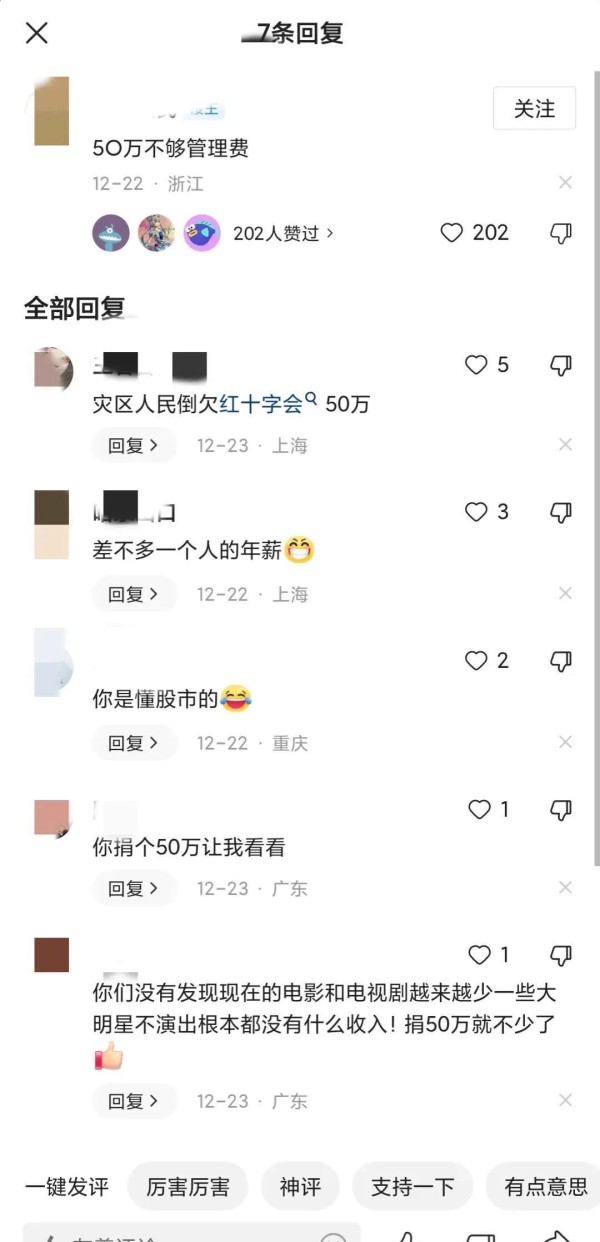This screenshot has width=600, height=1242.
Task: Dislike the 灾区人民倒欠红十字会 reply
Action: point(561,366)
